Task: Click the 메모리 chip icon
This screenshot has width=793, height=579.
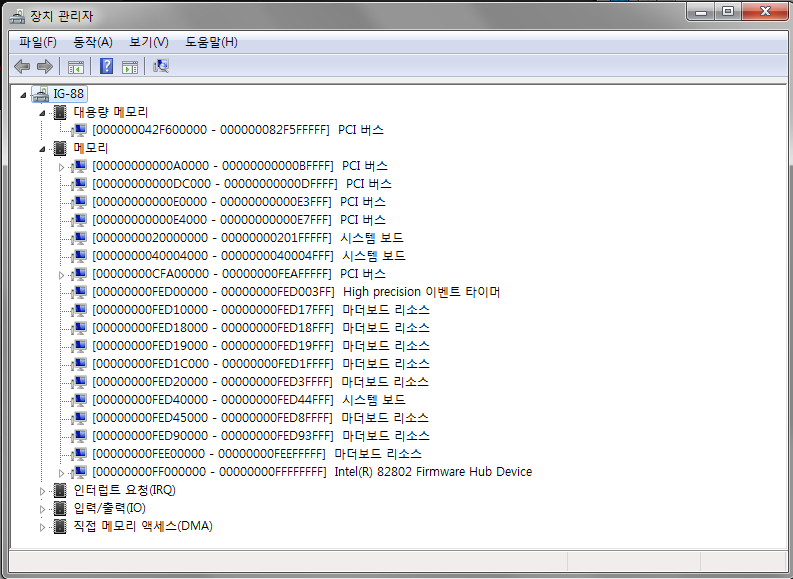Action: 60,148
